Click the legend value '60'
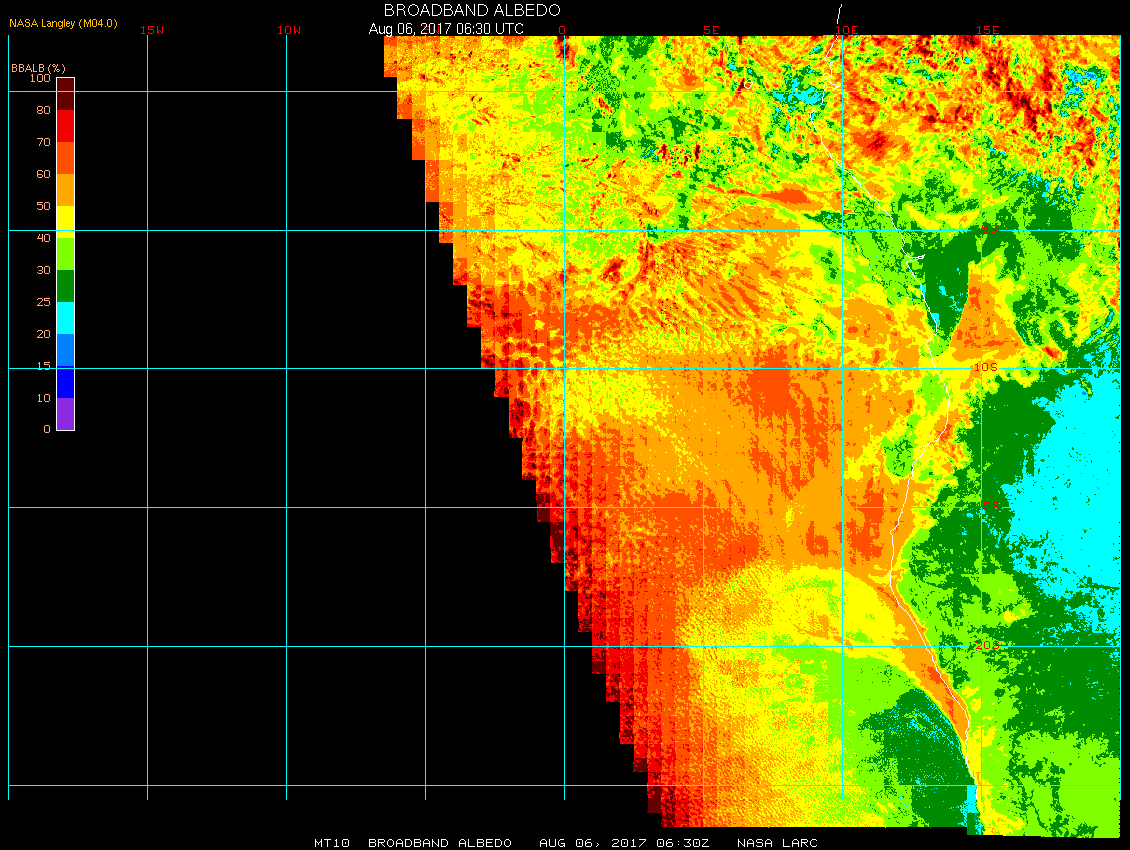1130x850 pixels. click(44, 174)
